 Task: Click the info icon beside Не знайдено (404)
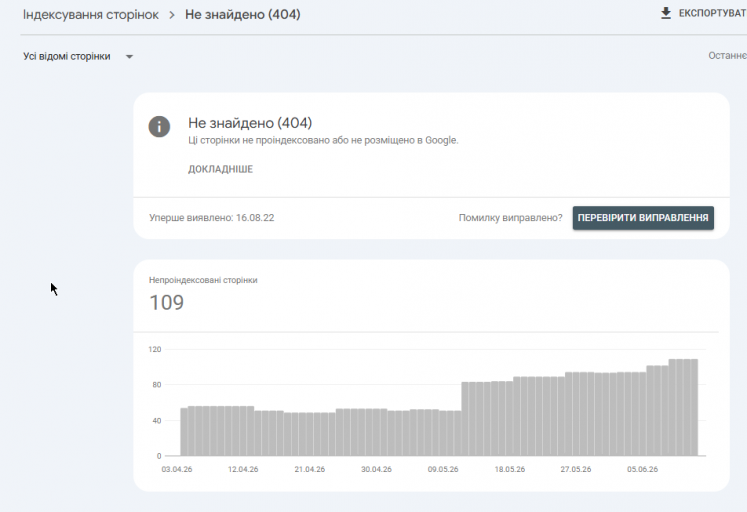coord(159,127)
